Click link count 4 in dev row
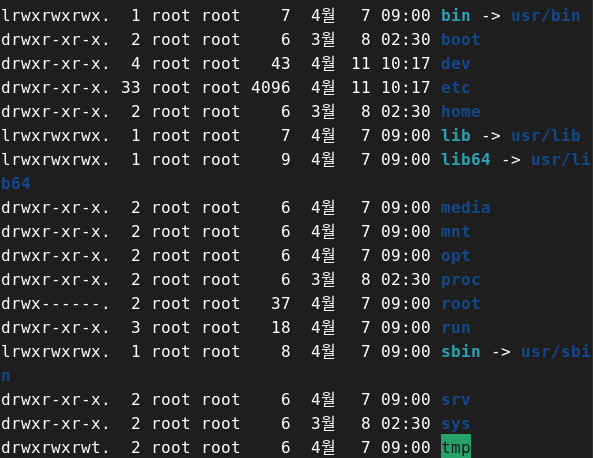 [x=135, y=64]
